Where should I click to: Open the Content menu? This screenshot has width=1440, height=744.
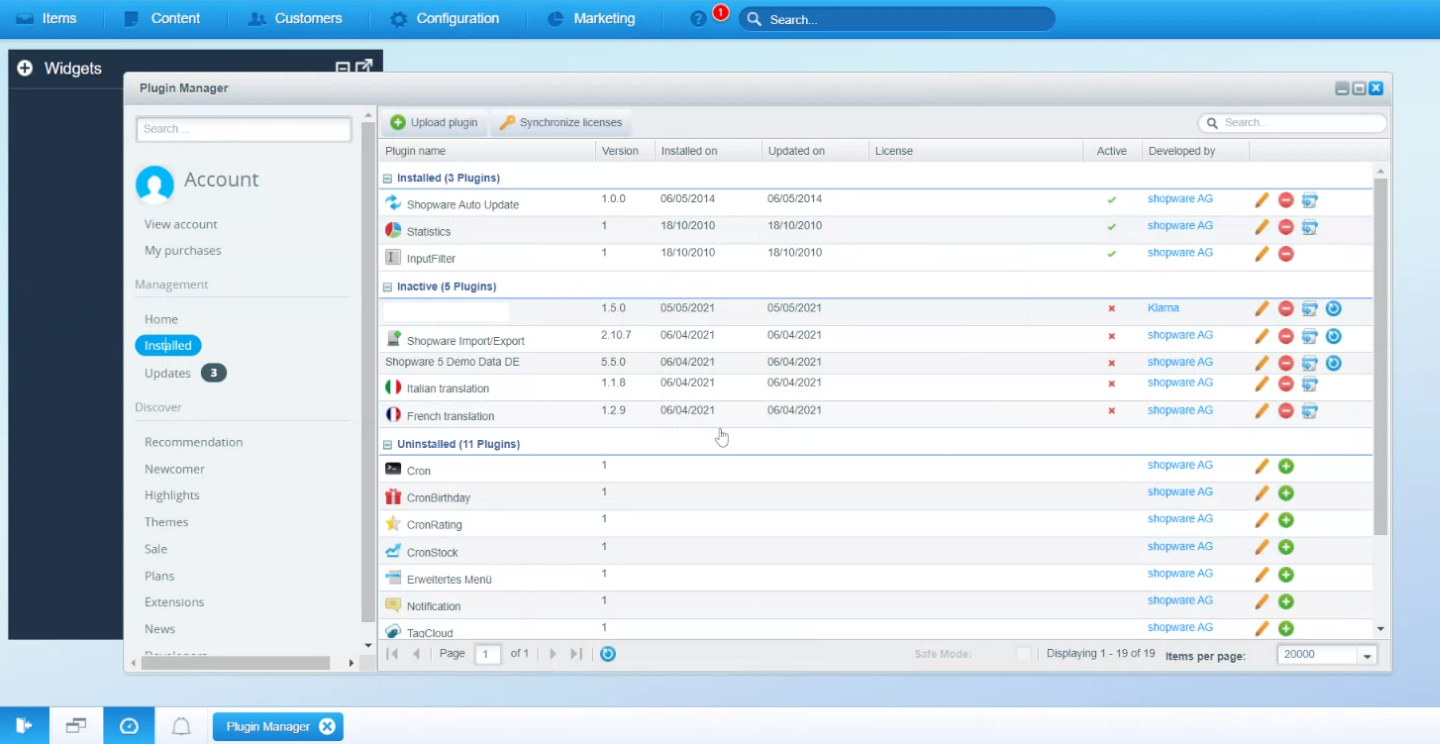162,19
